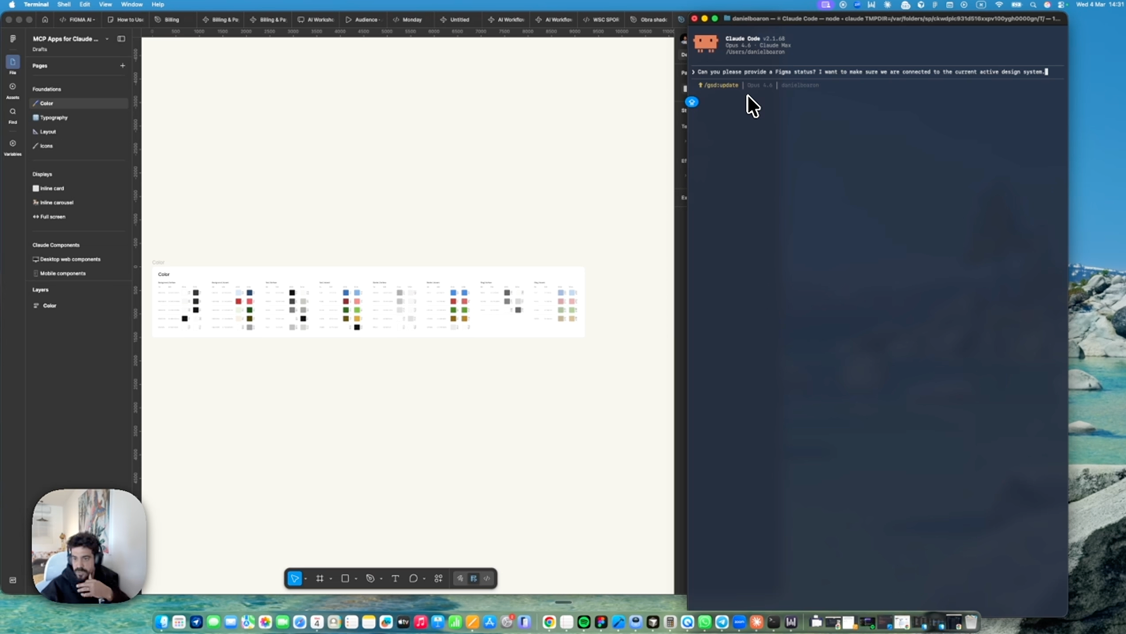Go to Figma home tab icon
1126x634 pixels.
[x=45, y=19]
